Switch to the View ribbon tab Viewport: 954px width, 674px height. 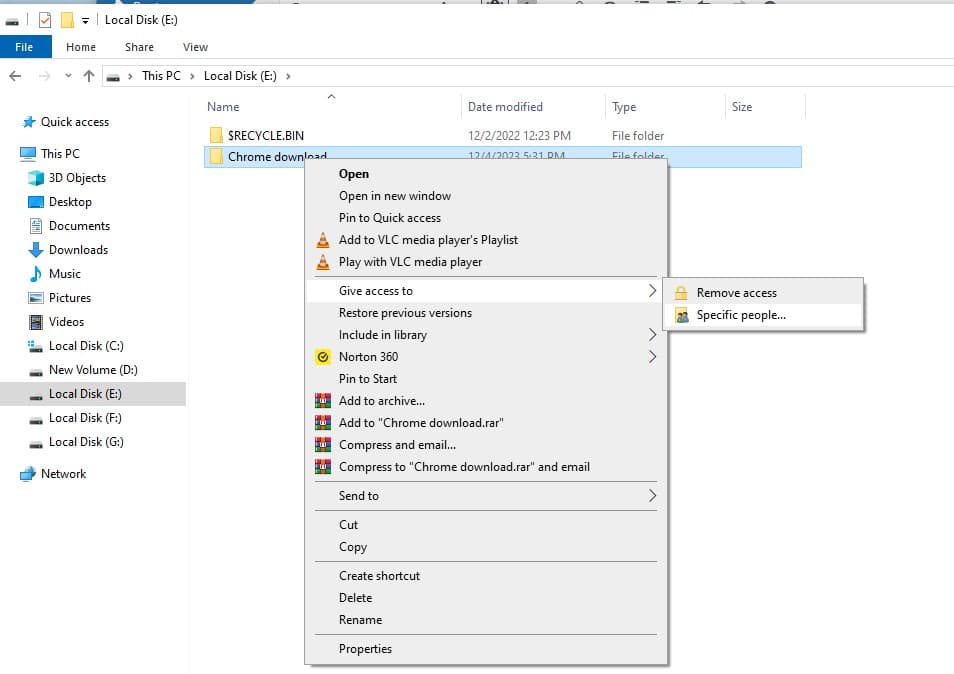[x=195, y=47]
